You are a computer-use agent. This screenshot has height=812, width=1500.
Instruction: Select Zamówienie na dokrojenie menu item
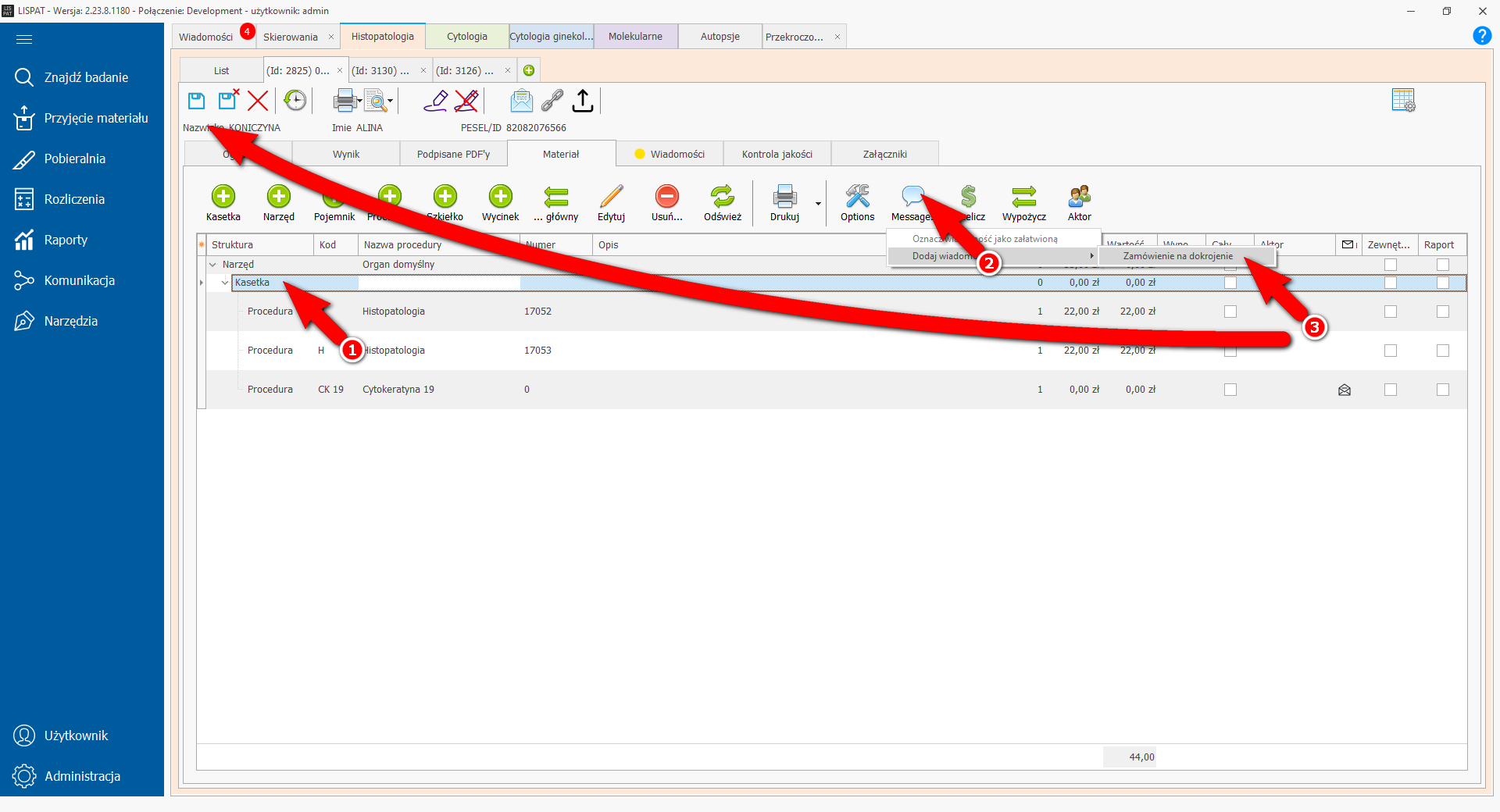[x=1178, y=256]
